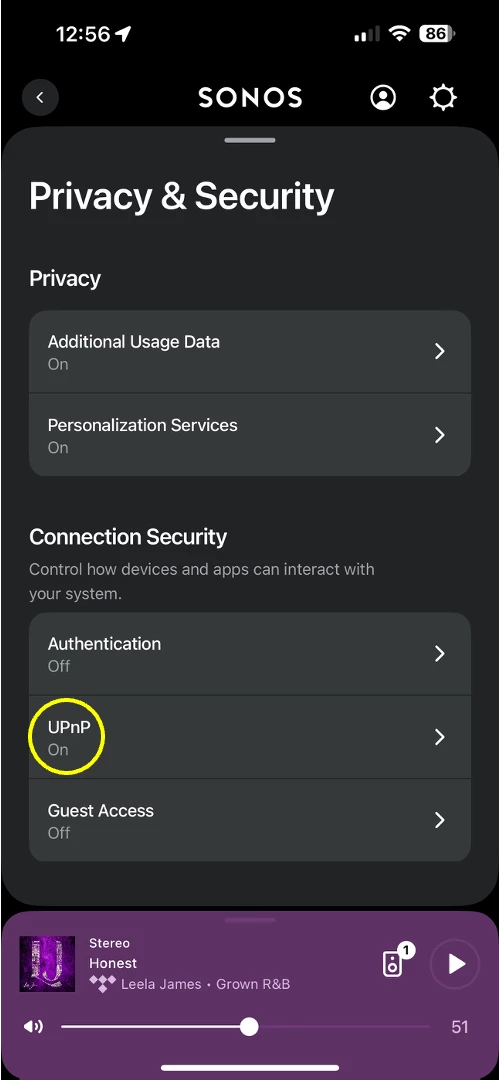The image size is (500, 1080).
Task: Tap the Wi-Fi status icon
Action: point(399,33)
